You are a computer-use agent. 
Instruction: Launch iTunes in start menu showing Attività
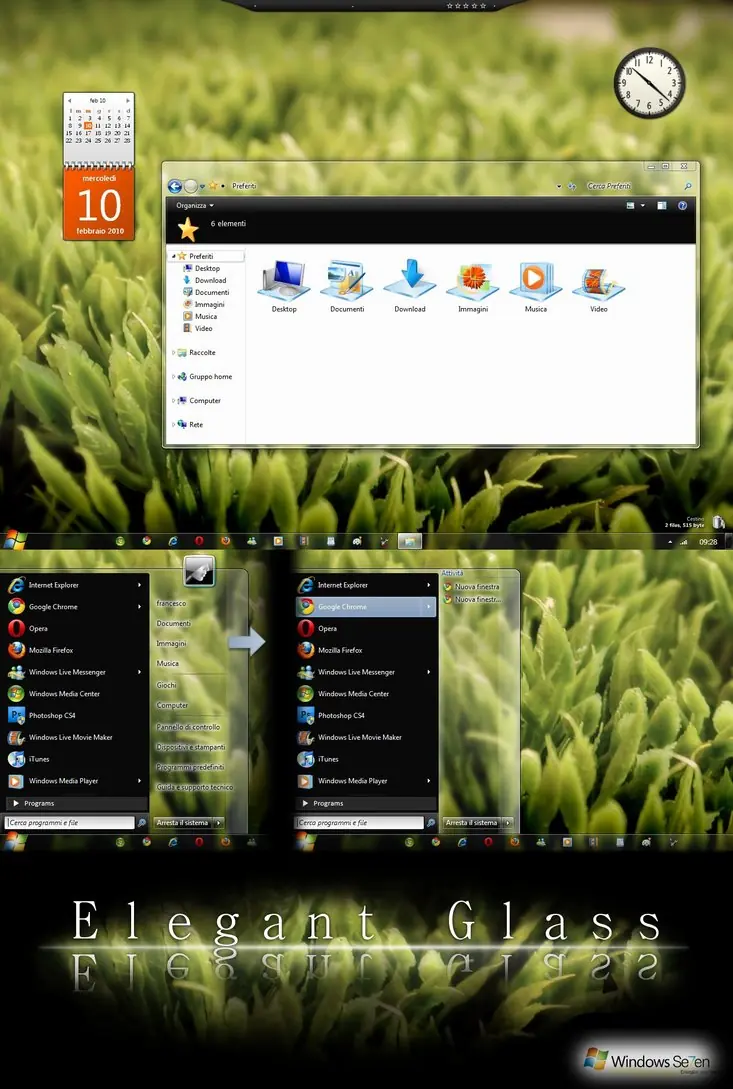tap(366, 759)
